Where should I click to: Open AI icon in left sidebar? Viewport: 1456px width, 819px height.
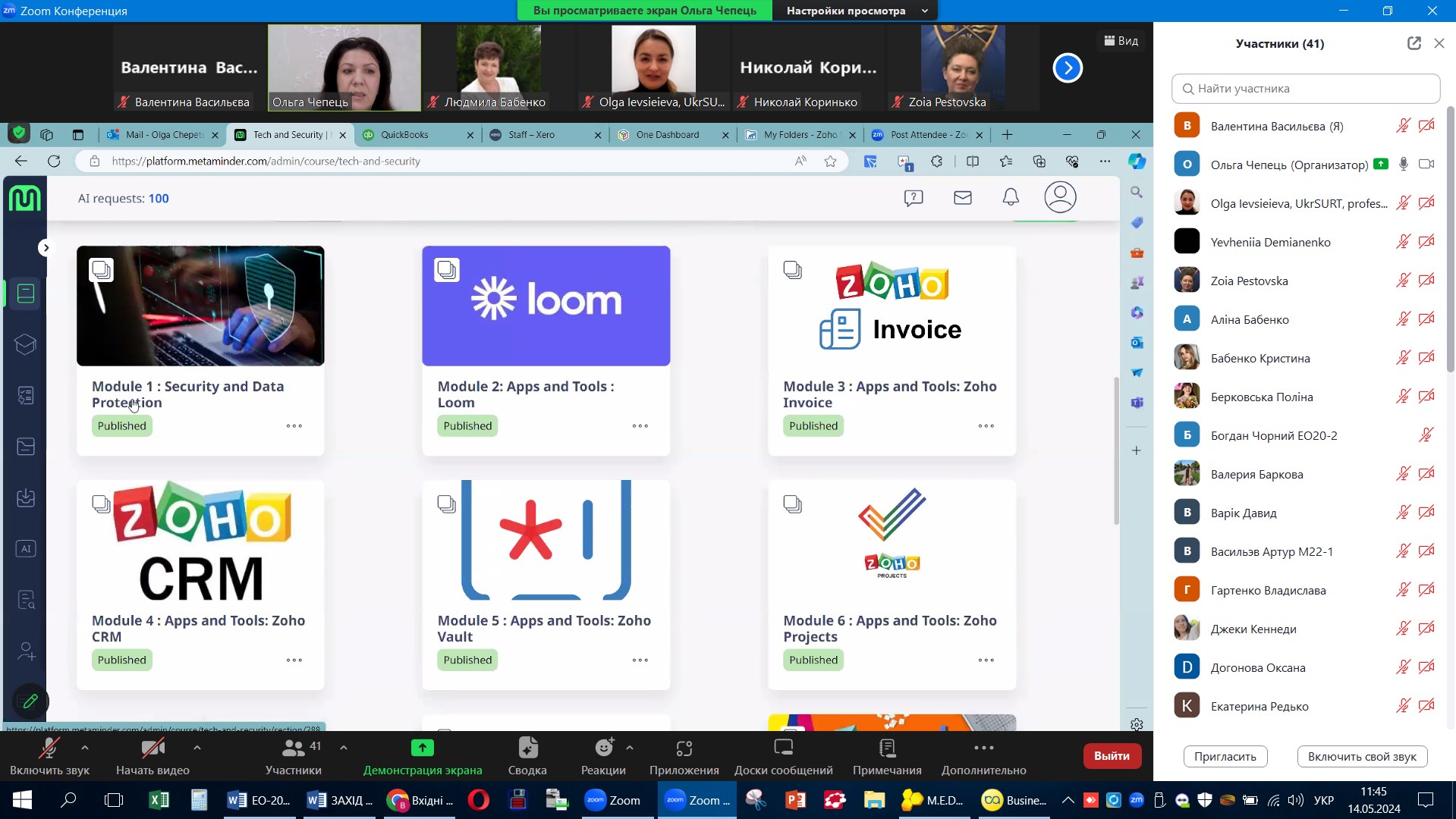(x=26, y=549)
